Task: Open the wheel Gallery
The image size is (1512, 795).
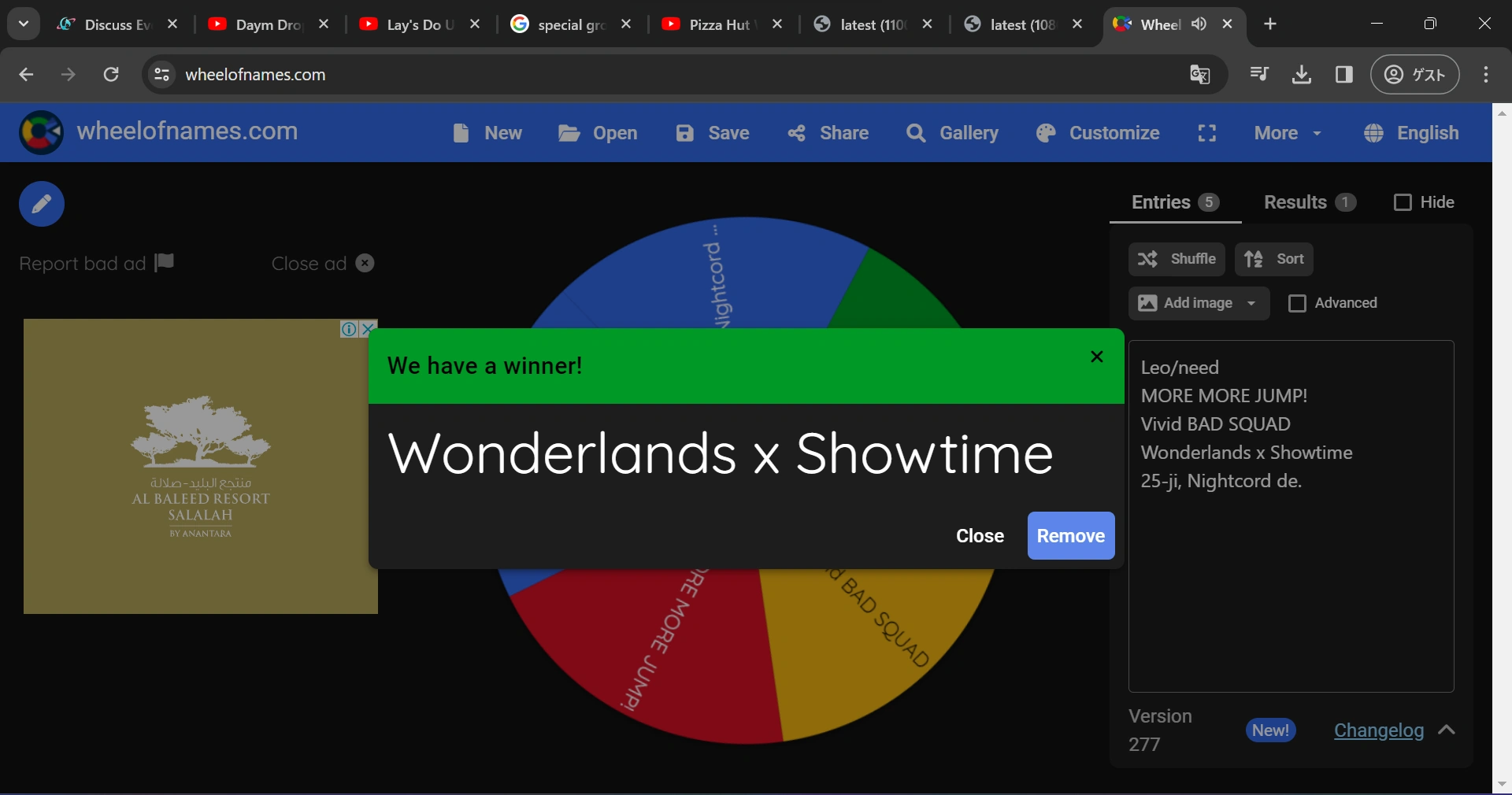Action: [952, 133]
